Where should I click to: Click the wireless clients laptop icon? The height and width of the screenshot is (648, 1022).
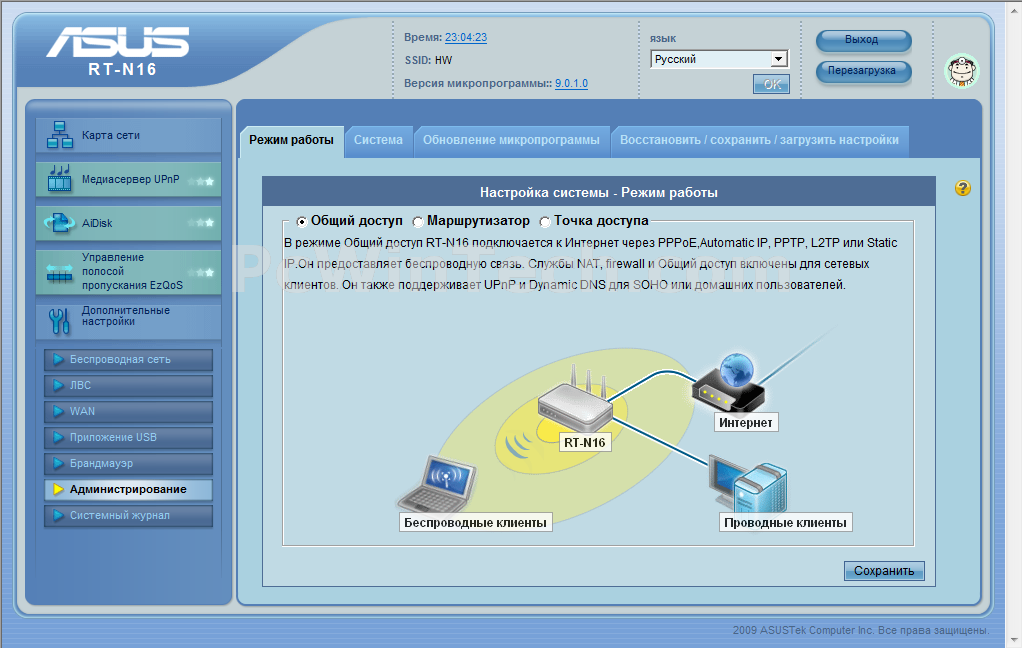[437, 486]
